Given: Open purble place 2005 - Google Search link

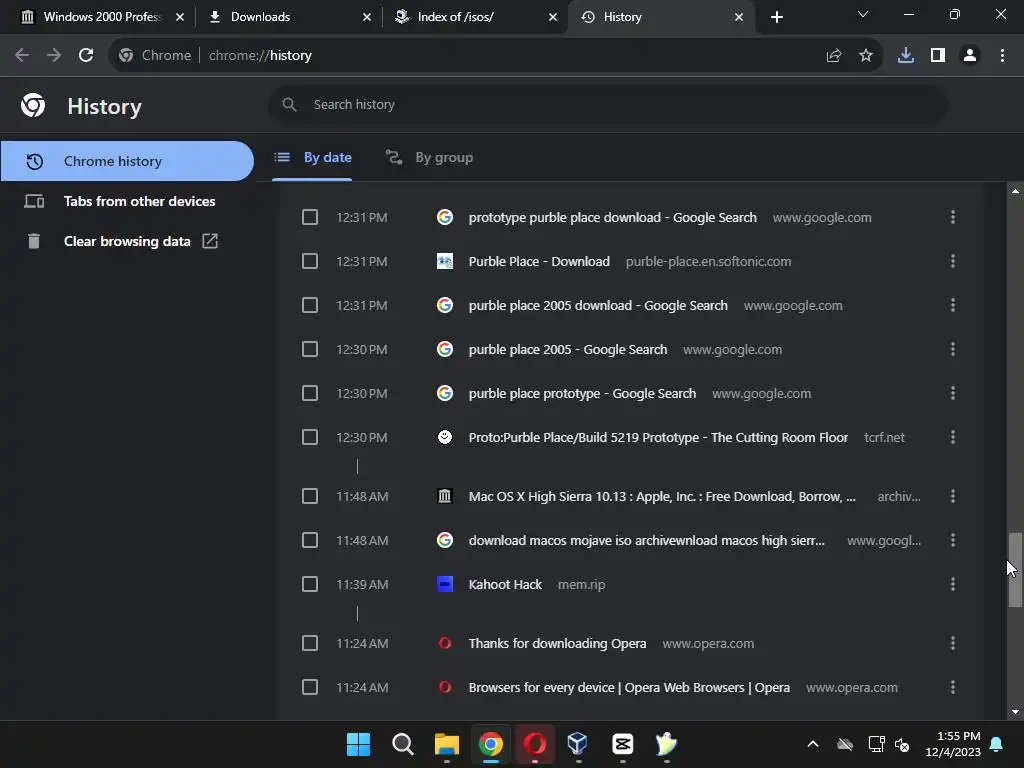Looking at the screenshot, I should point(568,349).
